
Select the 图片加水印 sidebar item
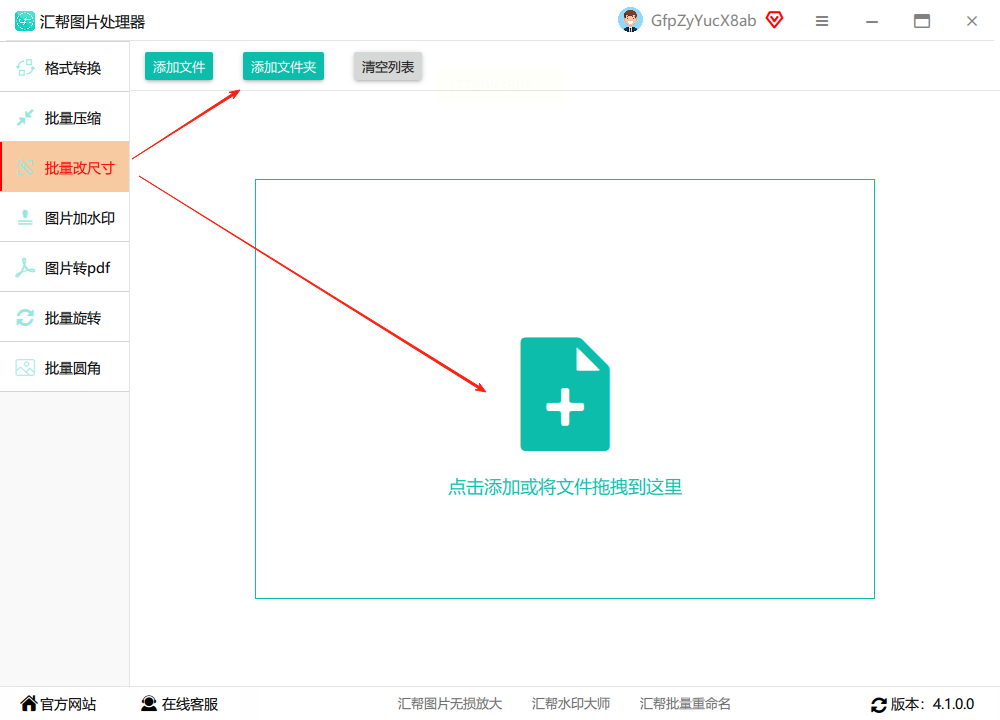tap(64, 218)
